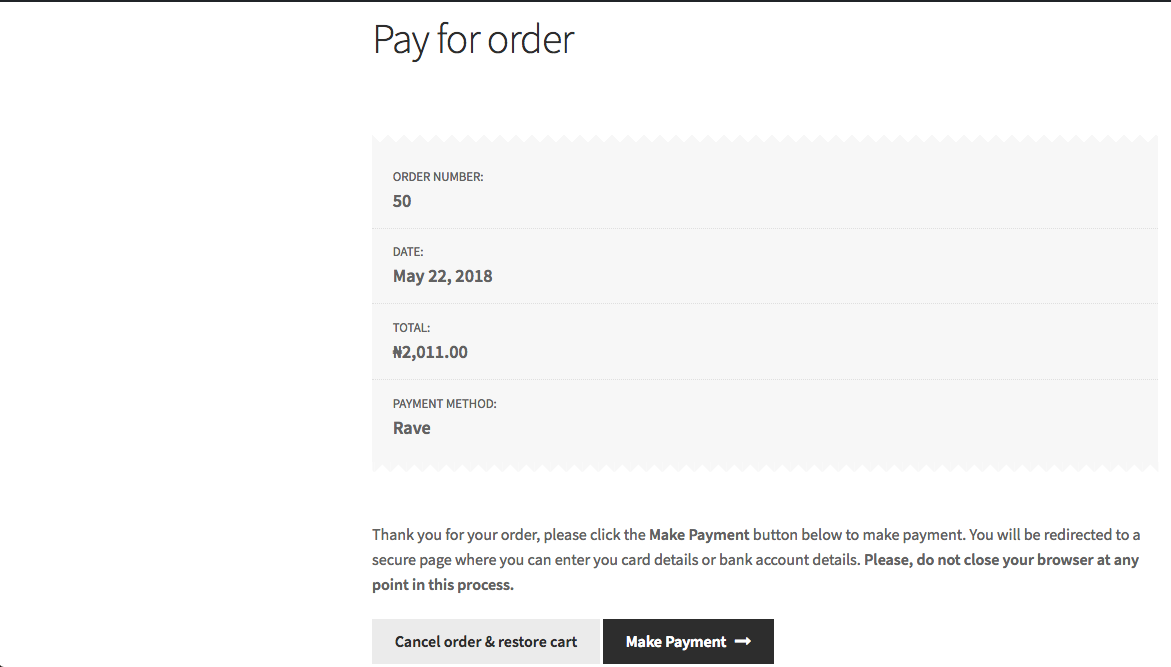Click the DATE label
The image size is (1171, 667).
point(408,252)
